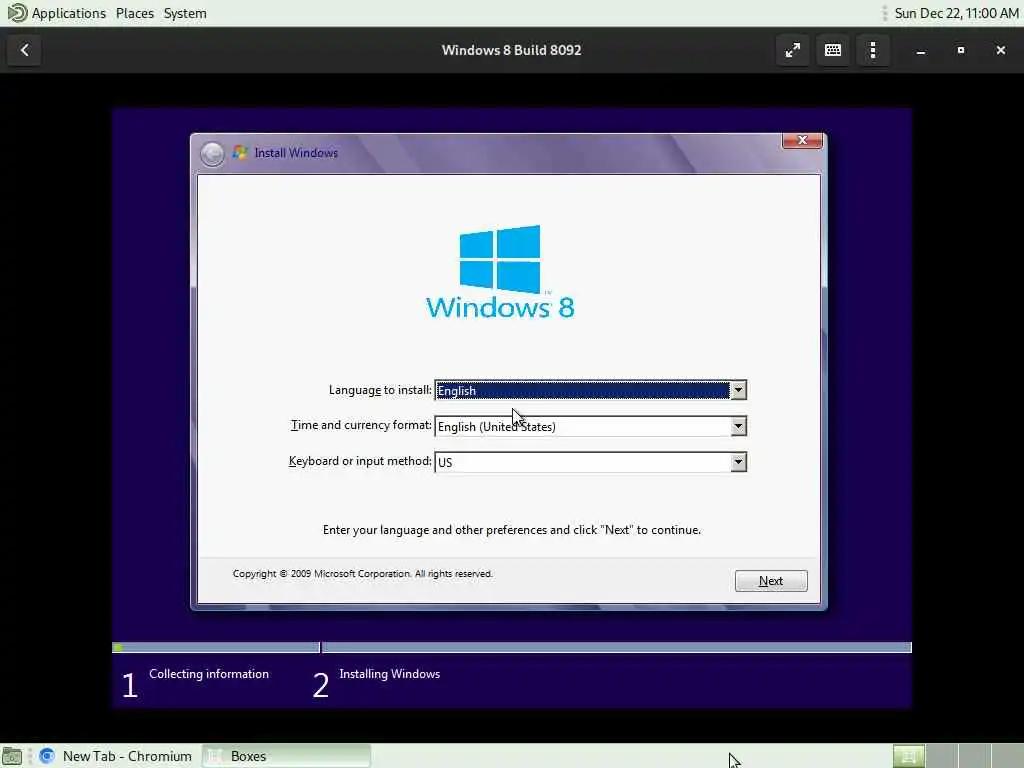Click the Installing Windows step label

tap(390, 674)
